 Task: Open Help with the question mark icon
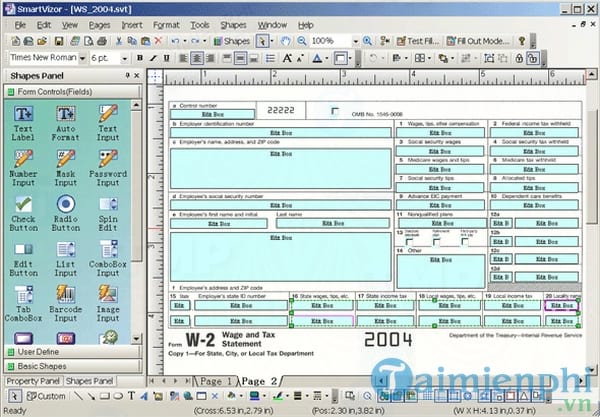pyautogui.click(x=521, y=41)
